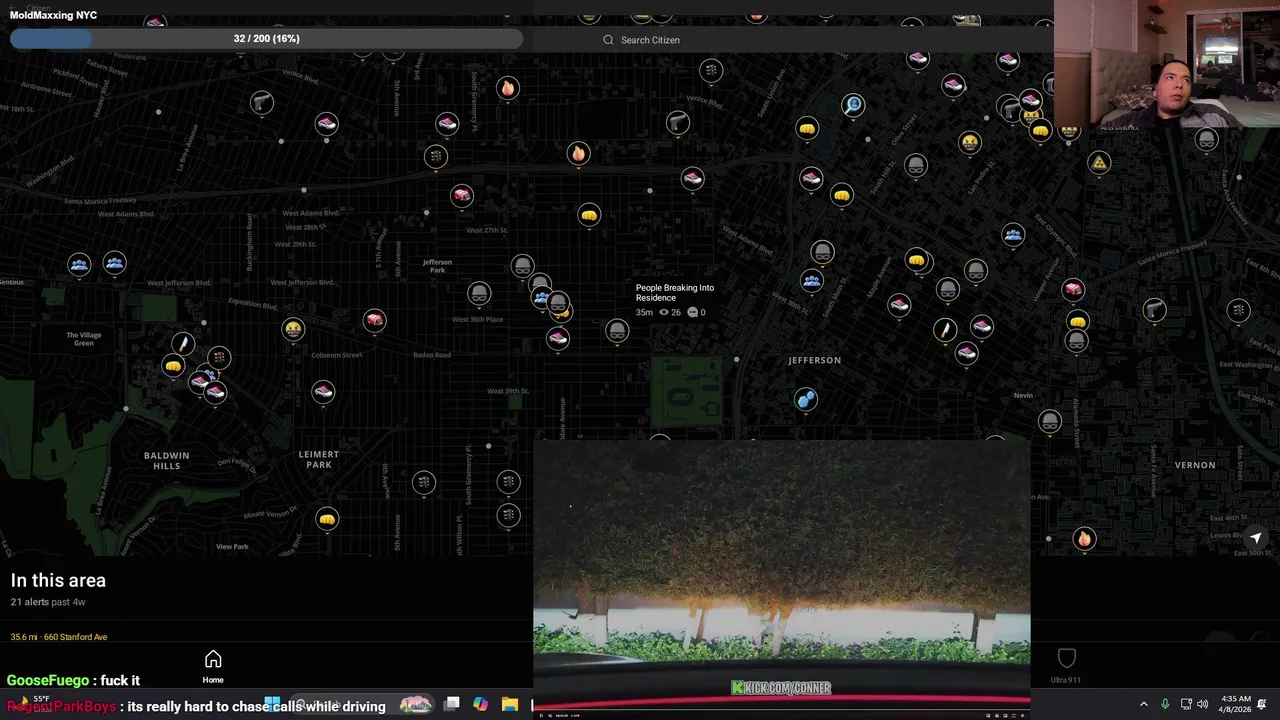The height and width of the screenshot is (720, 1280).
Task: Open the fire truck alert near West 27th St
Action: [461, 194]
